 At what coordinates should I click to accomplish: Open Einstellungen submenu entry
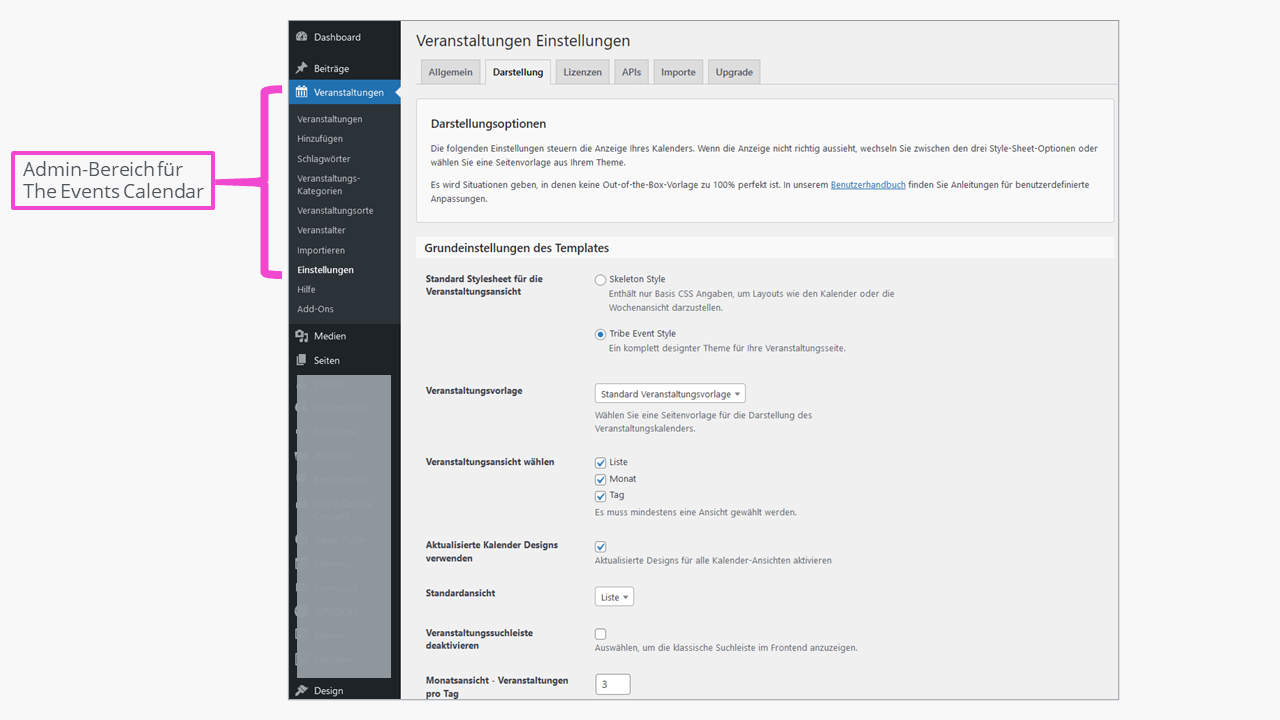tap(325, 270)
